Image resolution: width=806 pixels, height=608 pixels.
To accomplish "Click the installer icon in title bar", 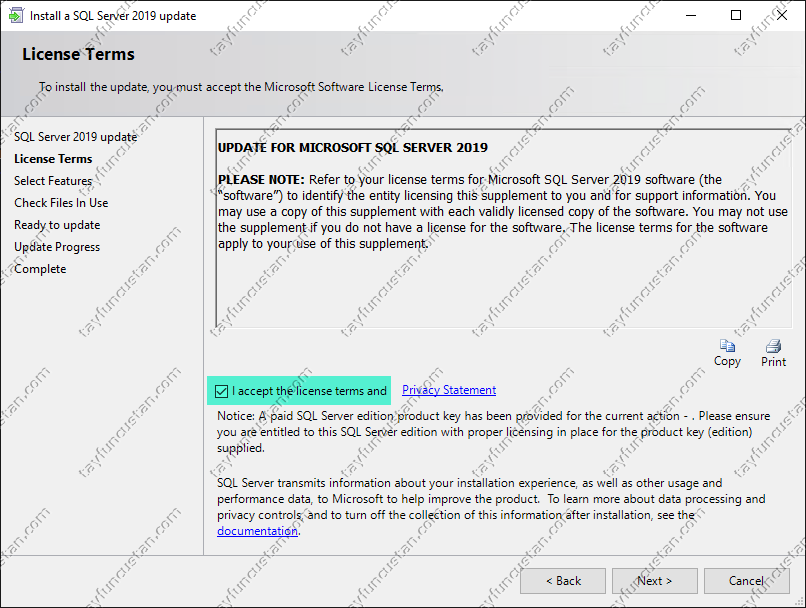I will 16,15.
